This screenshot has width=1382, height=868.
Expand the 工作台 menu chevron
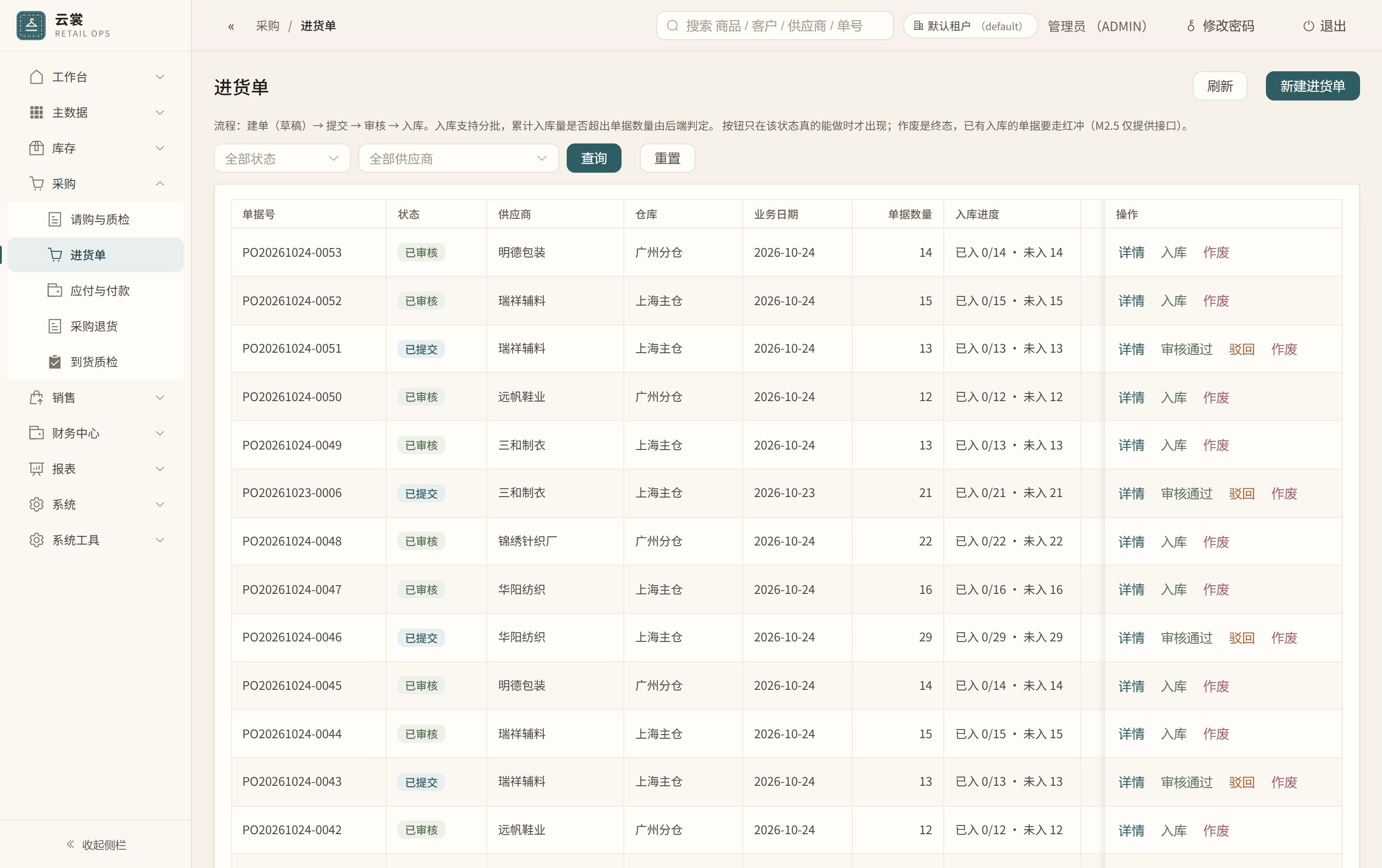tap(160, 77)
